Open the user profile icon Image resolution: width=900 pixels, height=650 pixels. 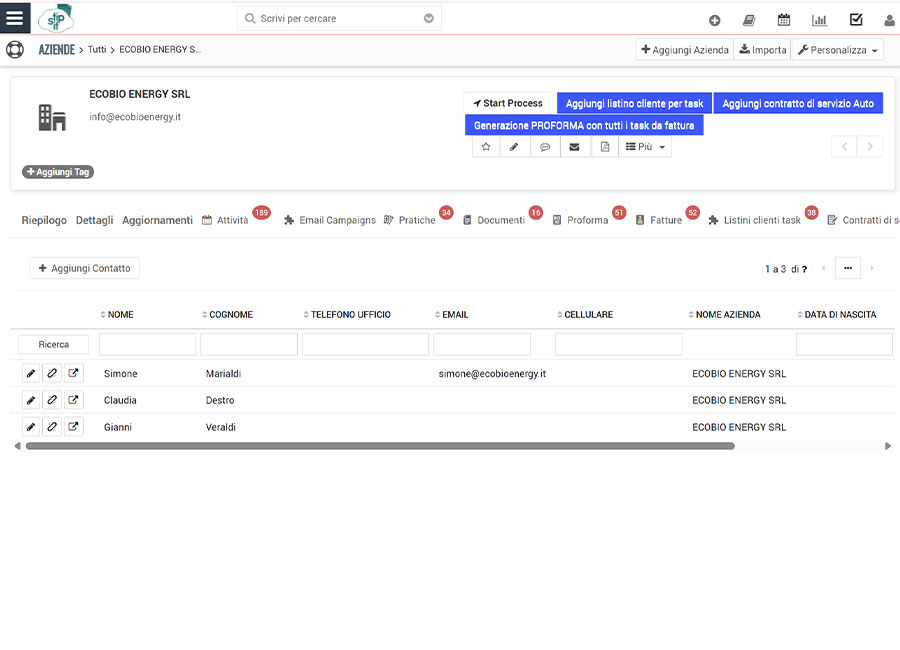pyautogui.click(x=888, y=19)
